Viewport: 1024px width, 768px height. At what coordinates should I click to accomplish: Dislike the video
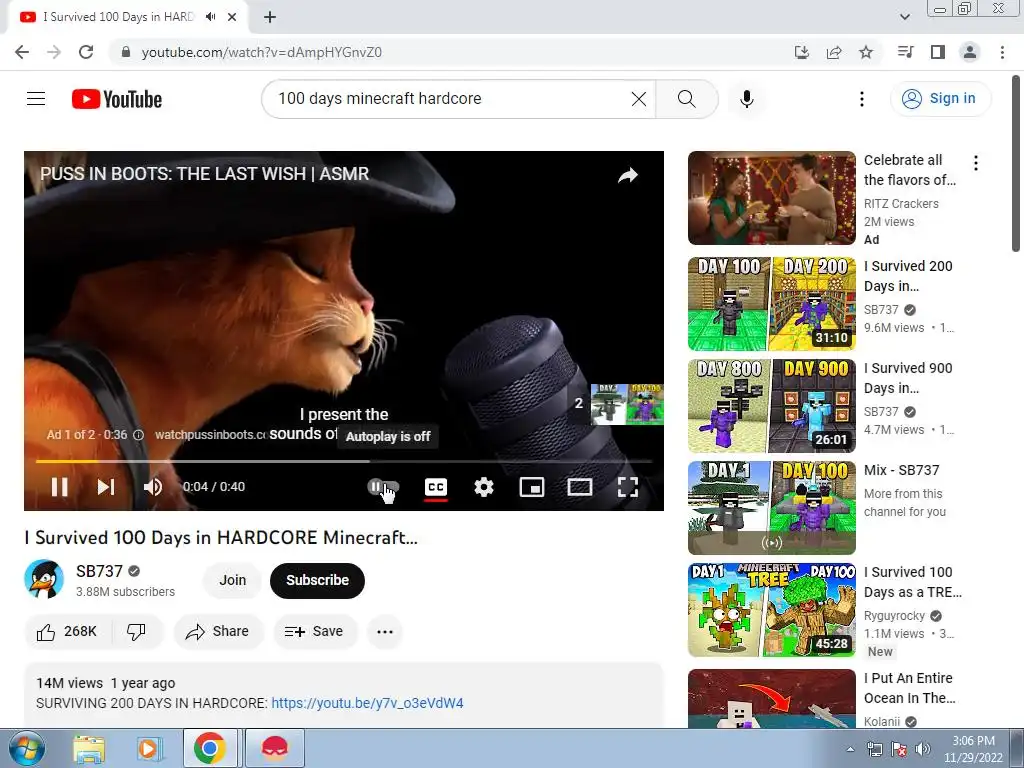point(136,632)
